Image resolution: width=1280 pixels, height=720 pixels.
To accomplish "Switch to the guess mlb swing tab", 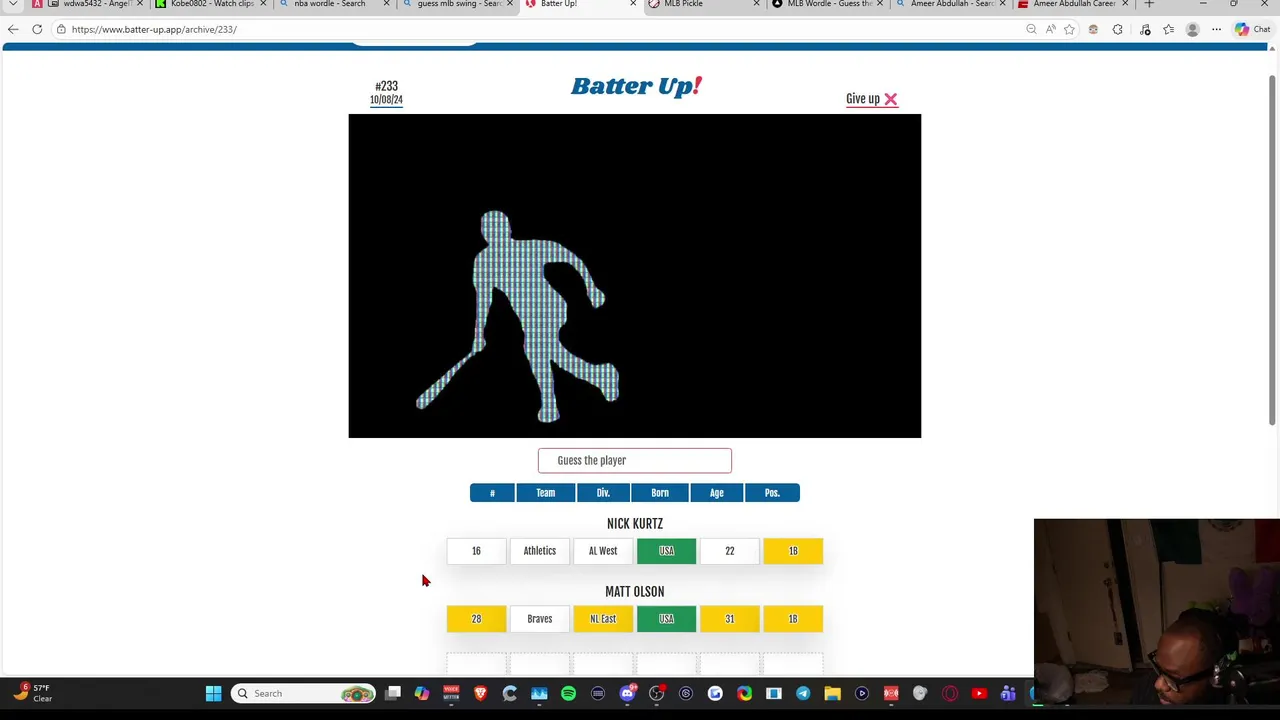I will (459, 4).
